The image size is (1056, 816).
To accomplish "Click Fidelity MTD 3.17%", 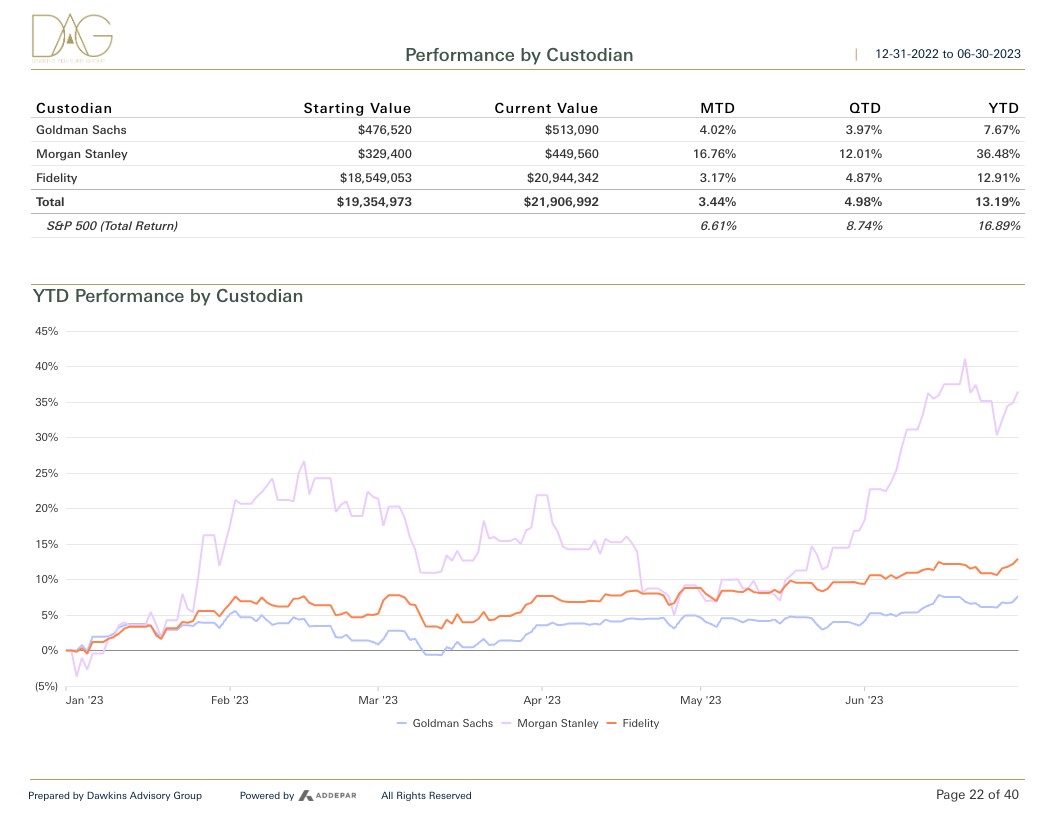I will [x=718, y=178].
